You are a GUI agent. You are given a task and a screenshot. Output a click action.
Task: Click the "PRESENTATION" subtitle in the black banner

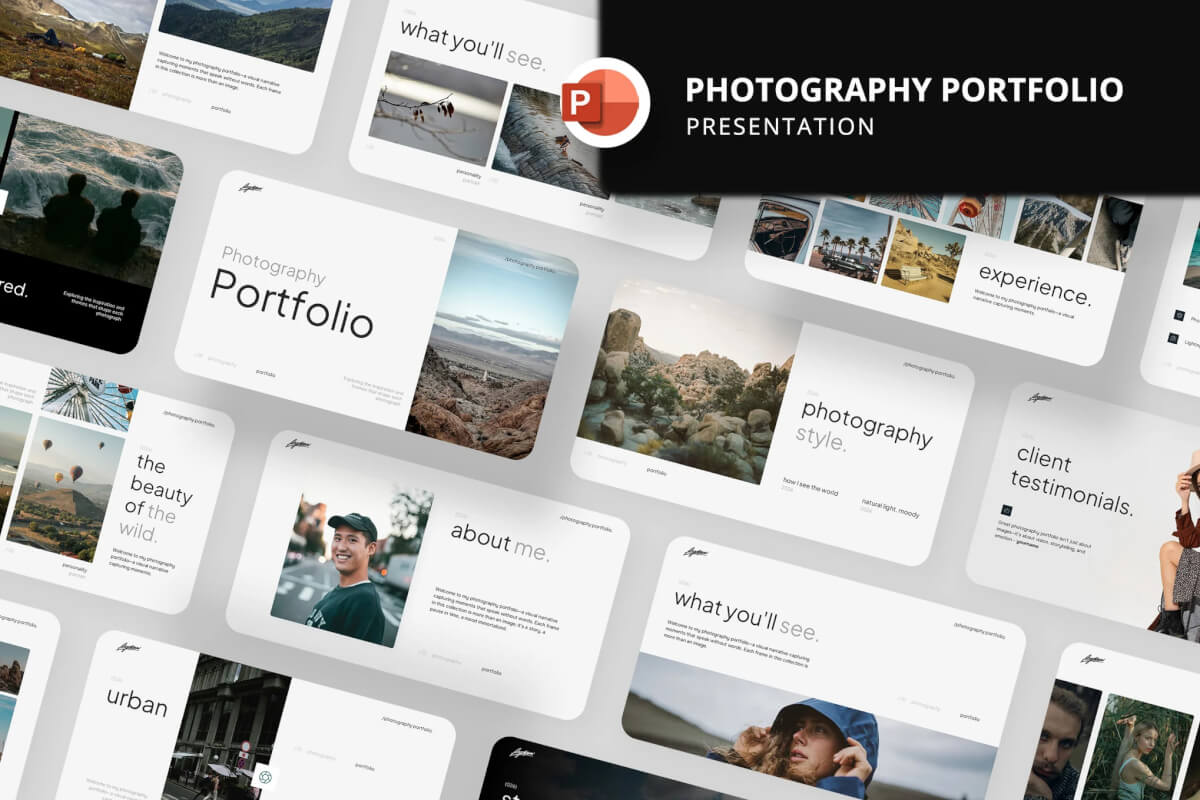(780, 127)
